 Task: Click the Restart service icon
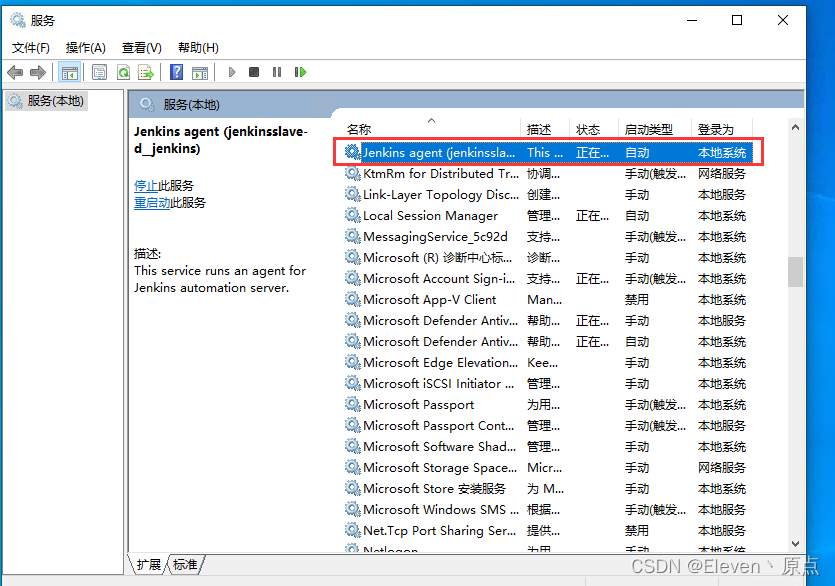pos(300,72)
